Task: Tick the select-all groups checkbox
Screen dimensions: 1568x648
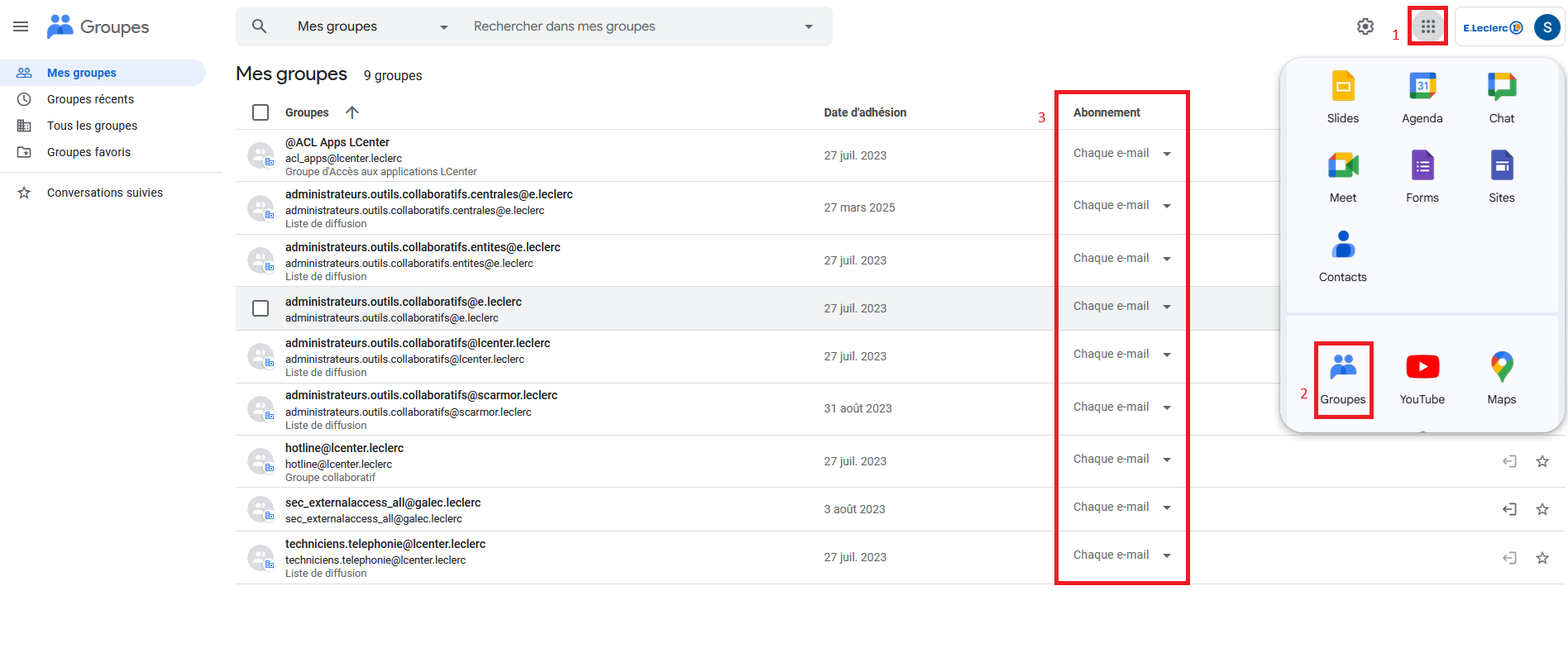Action: [x=261, y=112]
